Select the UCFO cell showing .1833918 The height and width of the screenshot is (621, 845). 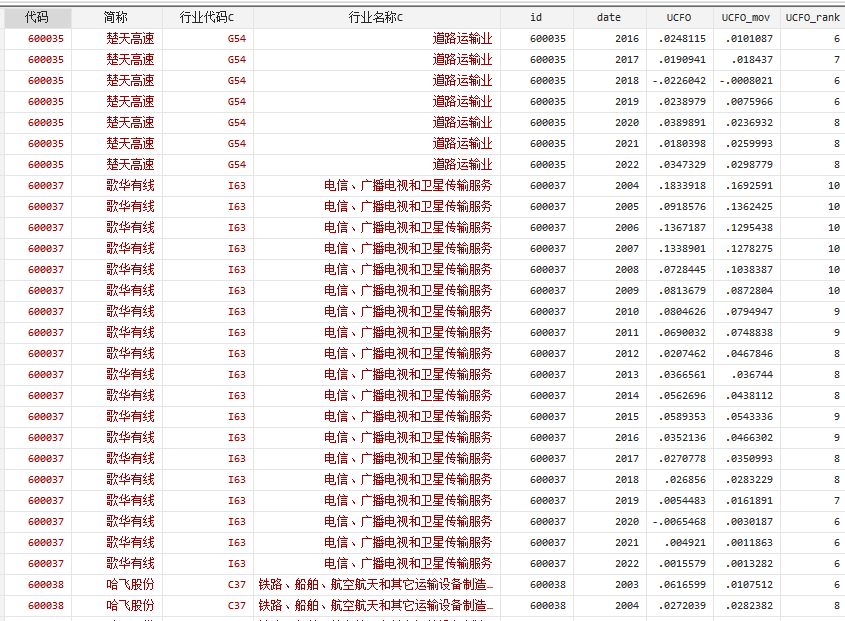point(682,185)
